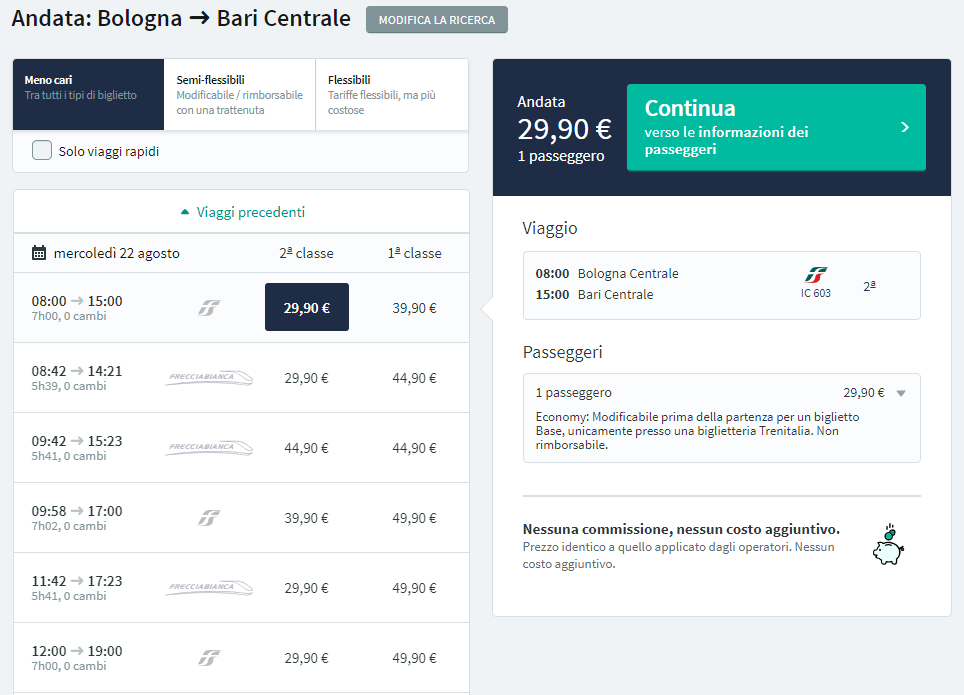Click Frecciabianca logo on 11:42 journey

pyautogui.click(x=209, y=588)
